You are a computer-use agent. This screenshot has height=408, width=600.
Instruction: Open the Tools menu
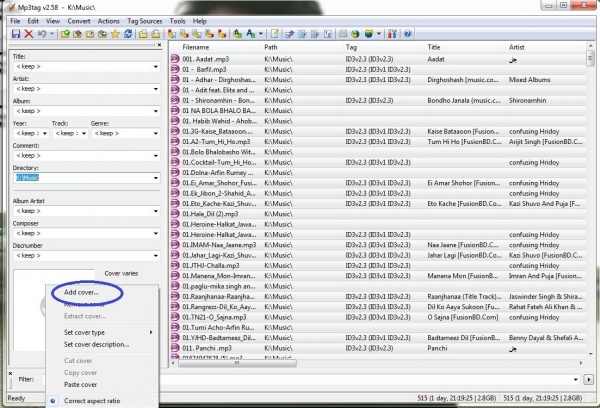pos(178,21)
